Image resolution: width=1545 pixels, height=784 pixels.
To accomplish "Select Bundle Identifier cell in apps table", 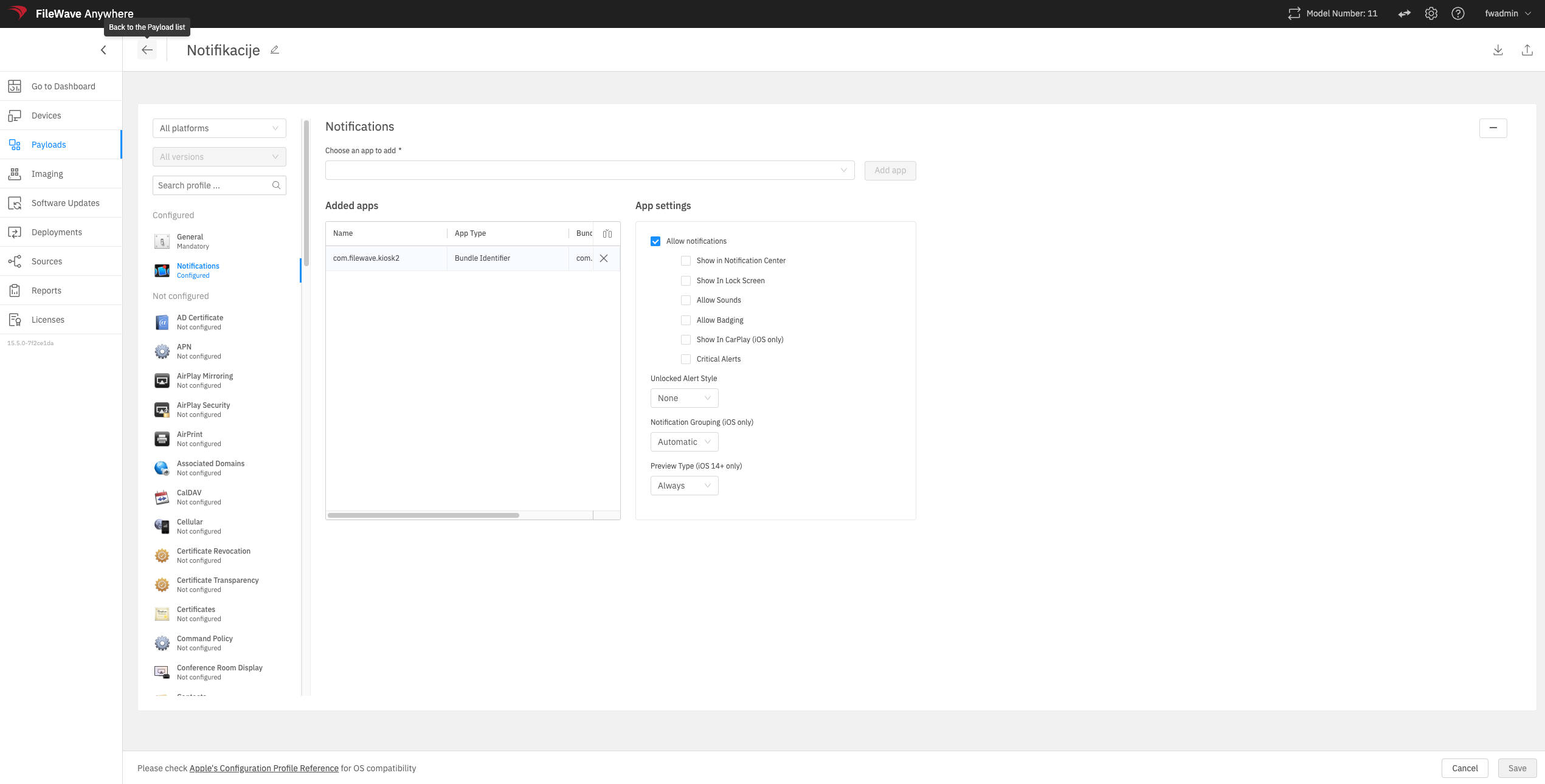I will point(508,258).
